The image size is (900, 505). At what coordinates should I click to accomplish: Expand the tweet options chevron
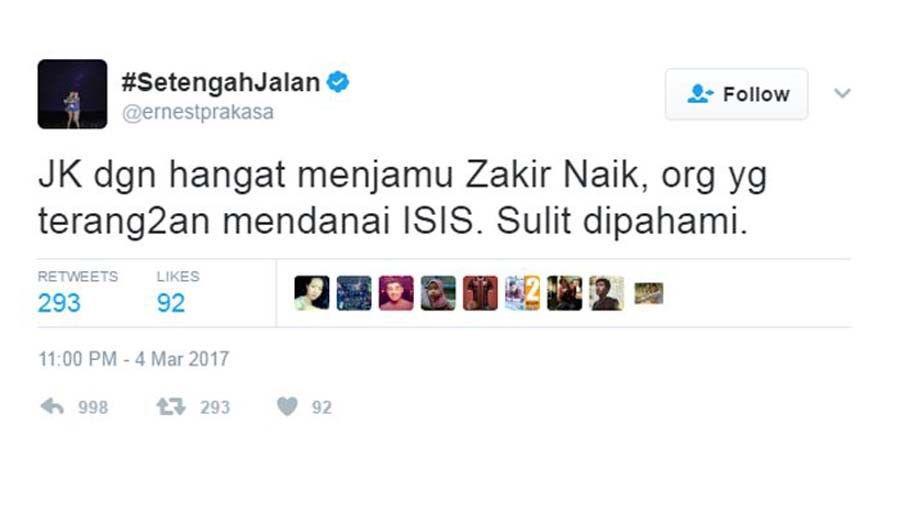(842, 93)
